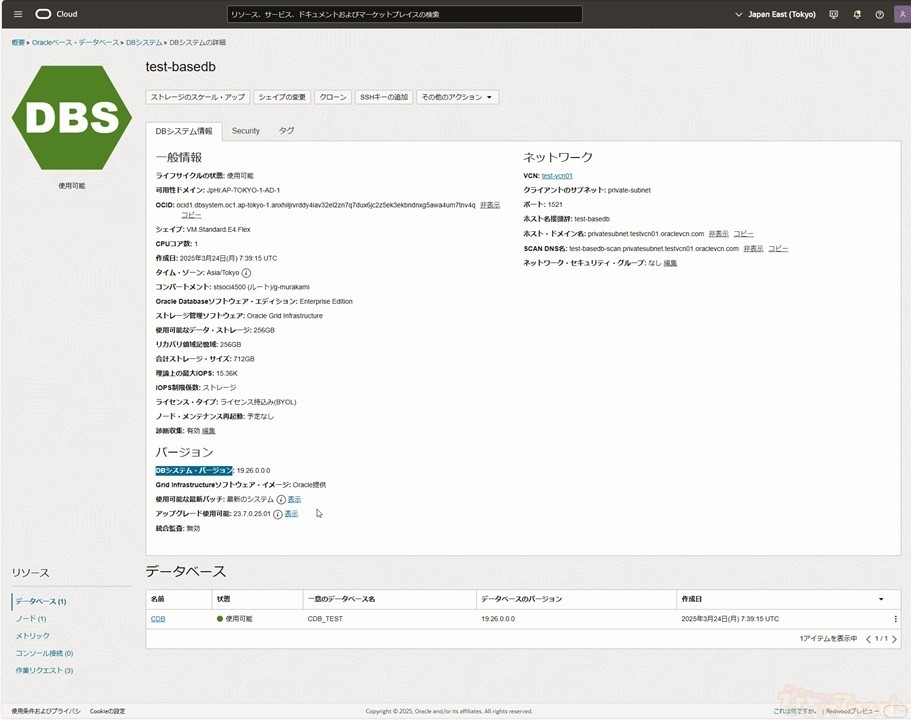Open the Oracleベース・データベース breadcrumb

(76, 42)
